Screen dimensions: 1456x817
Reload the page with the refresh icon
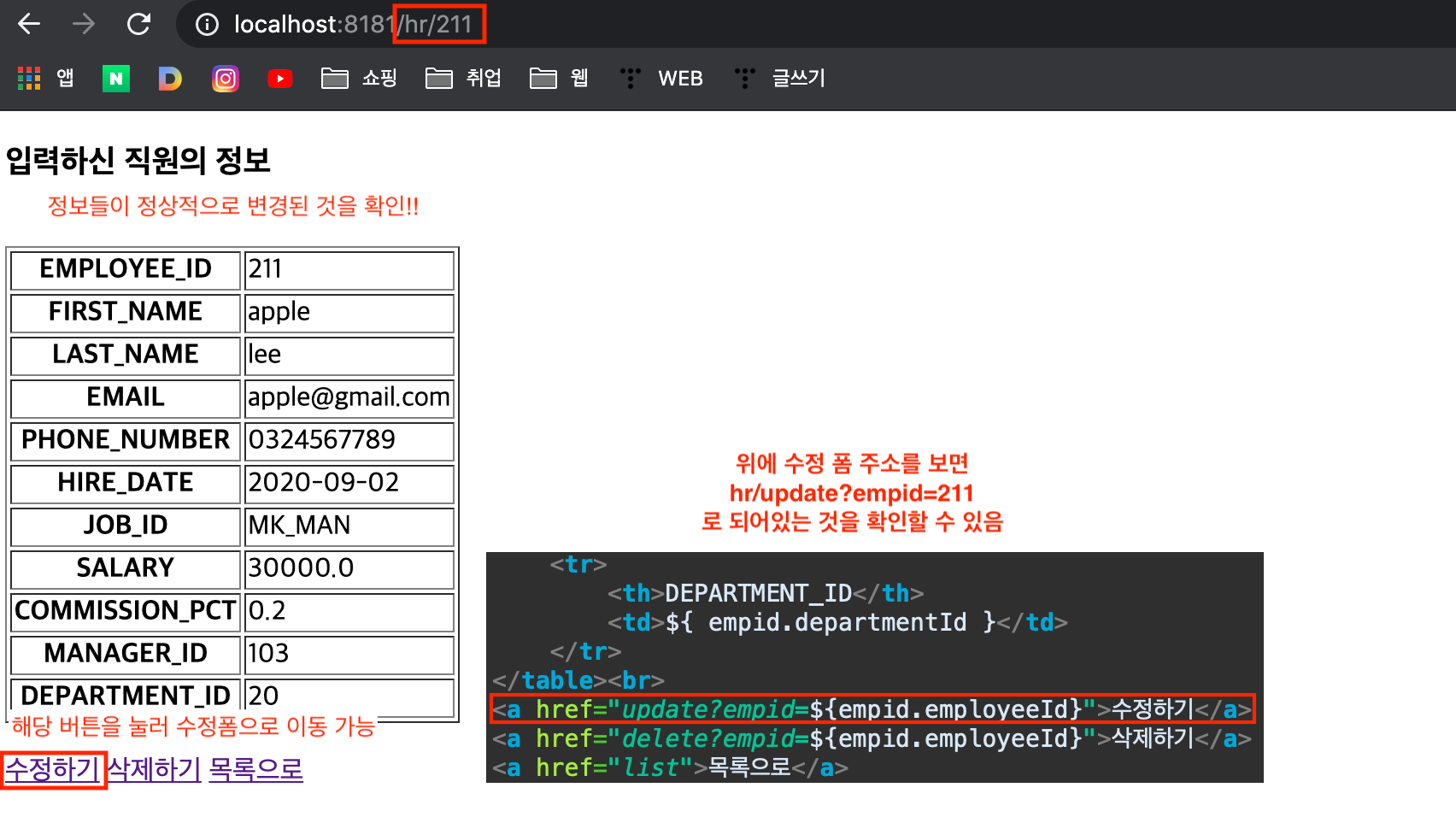pos(138,24)
